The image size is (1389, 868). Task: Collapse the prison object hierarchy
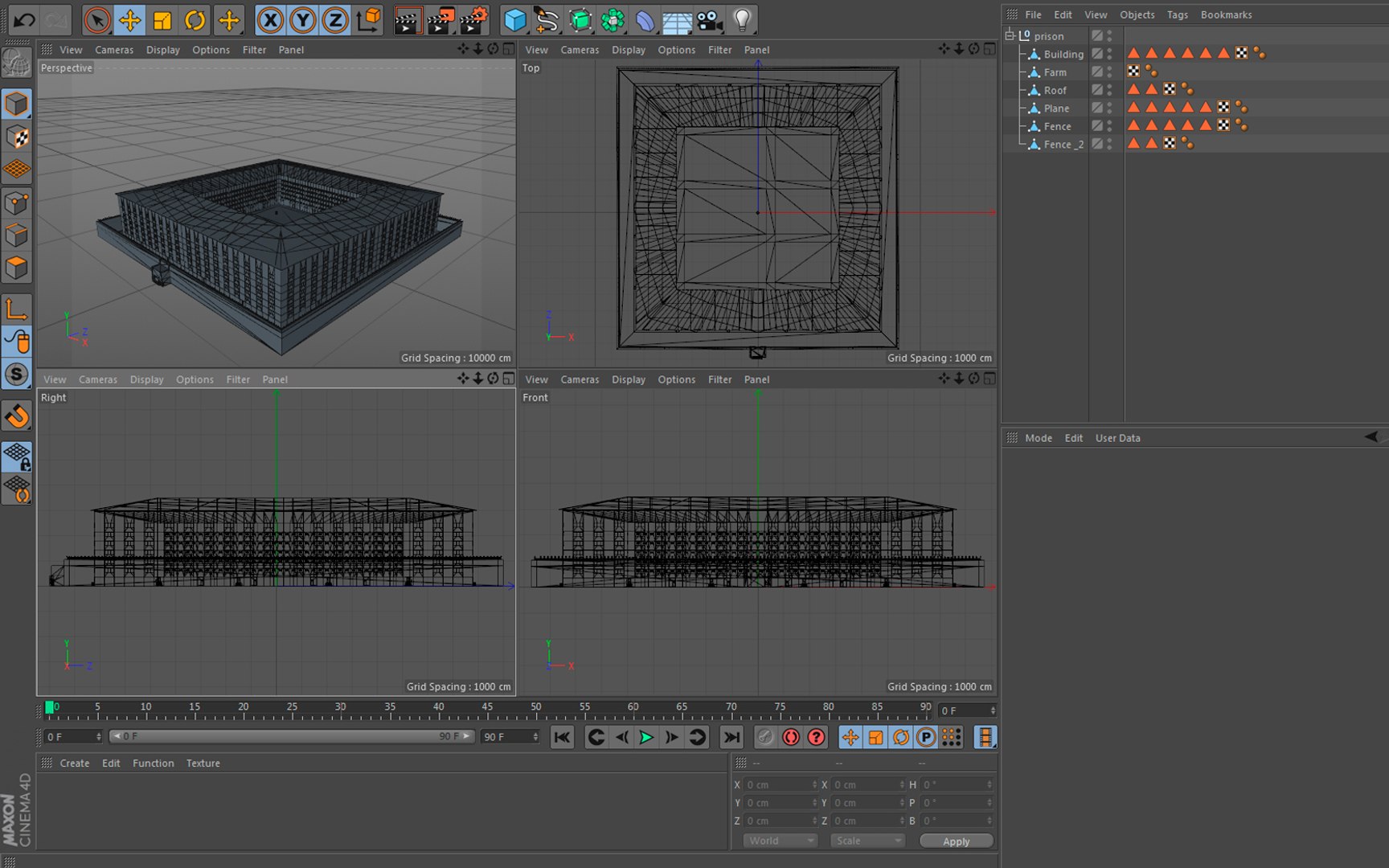[x=1010, y=35]
